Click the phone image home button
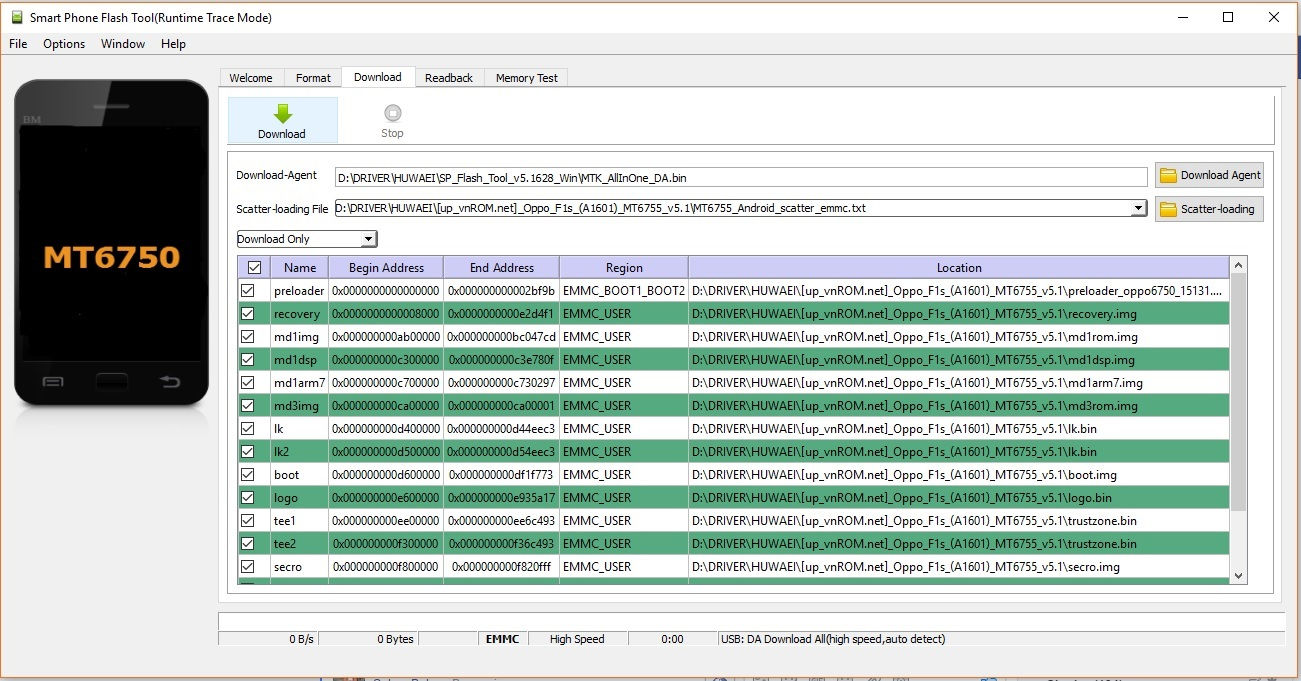 tap(112, 381)
